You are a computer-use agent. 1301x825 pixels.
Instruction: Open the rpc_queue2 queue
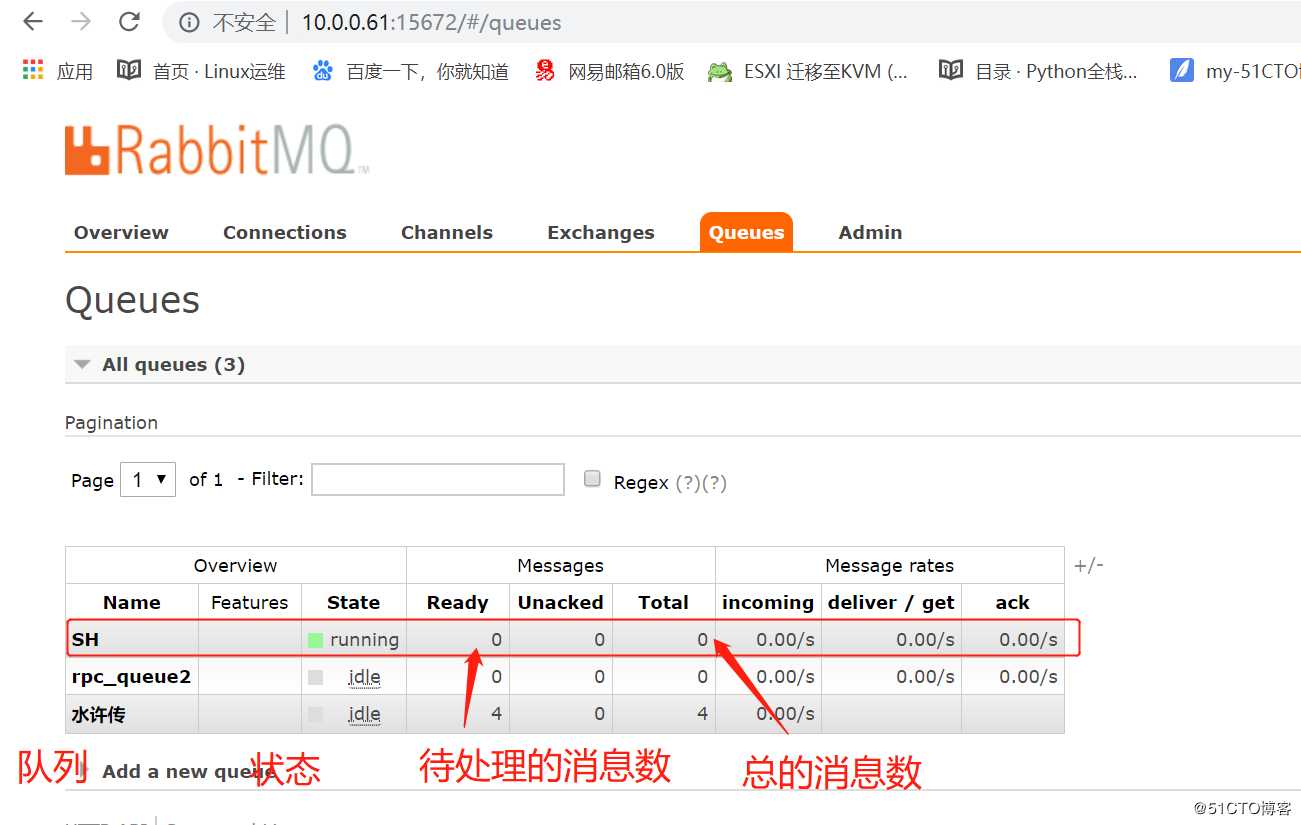point(131,677)
